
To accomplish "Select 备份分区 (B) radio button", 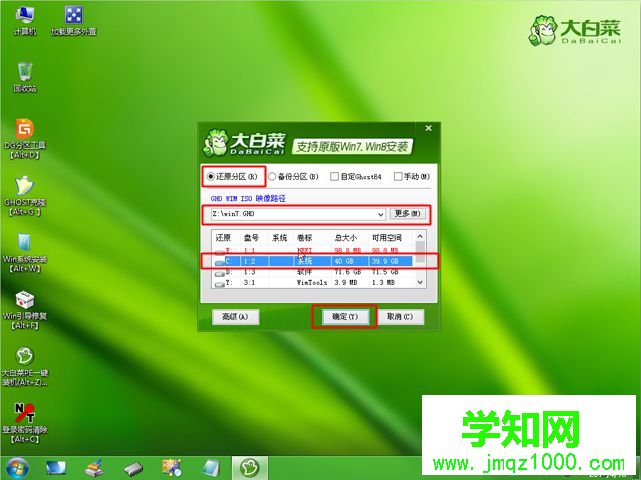I will pos(272,177).
